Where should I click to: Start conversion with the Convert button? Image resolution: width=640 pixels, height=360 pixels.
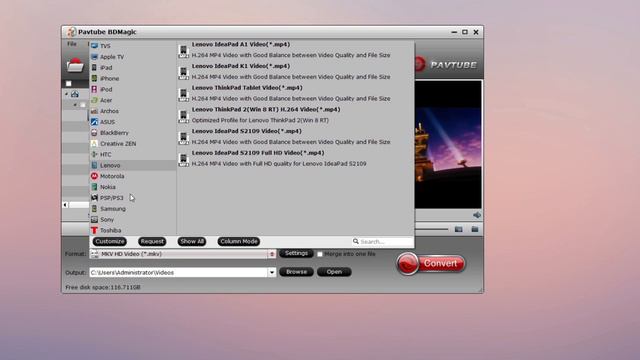431,264
